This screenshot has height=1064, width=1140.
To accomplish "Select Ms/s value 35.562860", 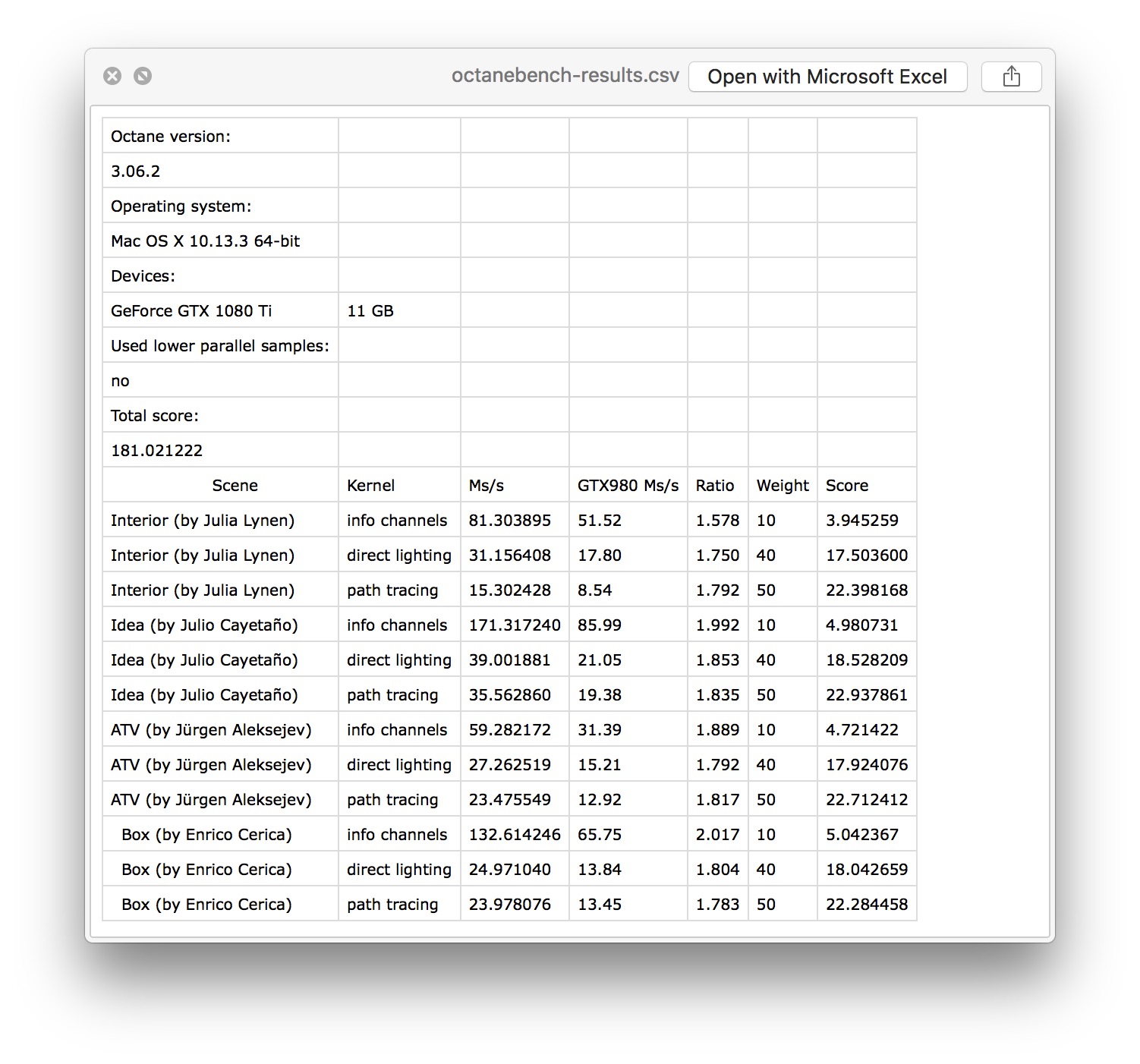I will coord(515,694).
